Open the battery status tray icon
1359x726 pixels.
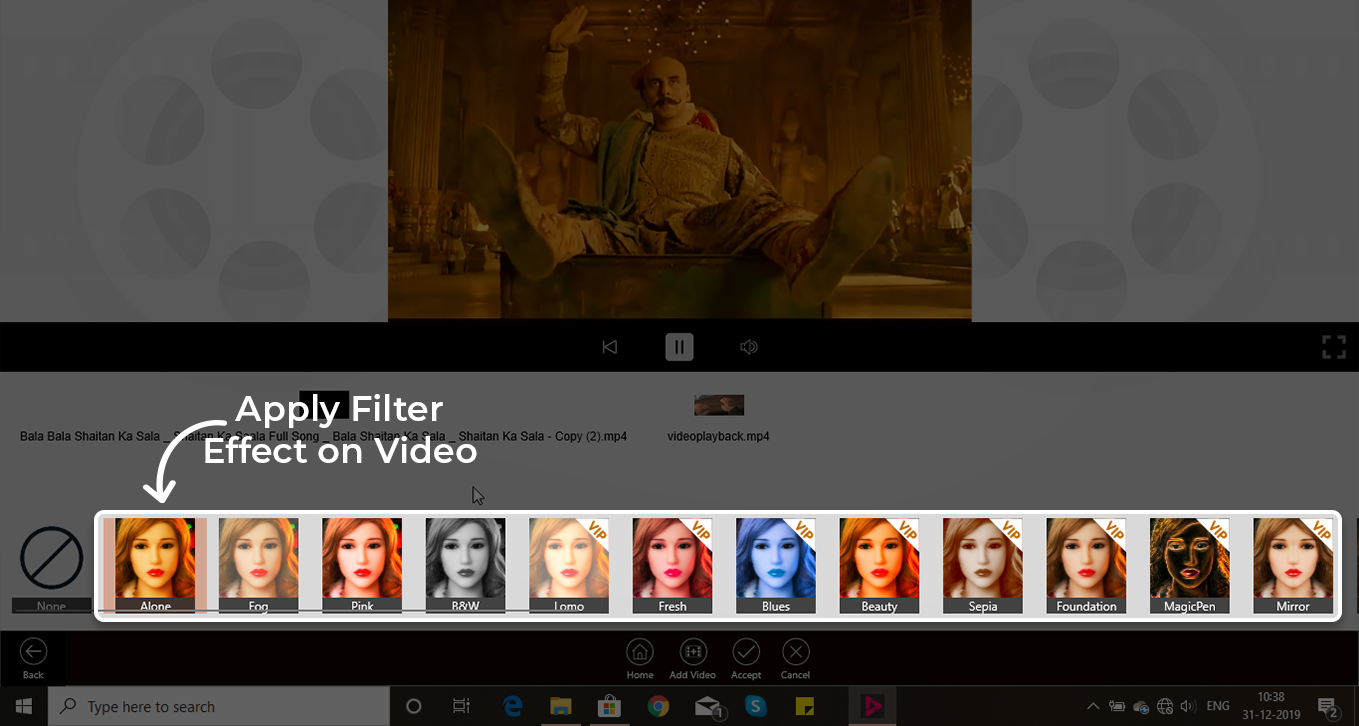pyautogui.click(x=1118, y=706)
